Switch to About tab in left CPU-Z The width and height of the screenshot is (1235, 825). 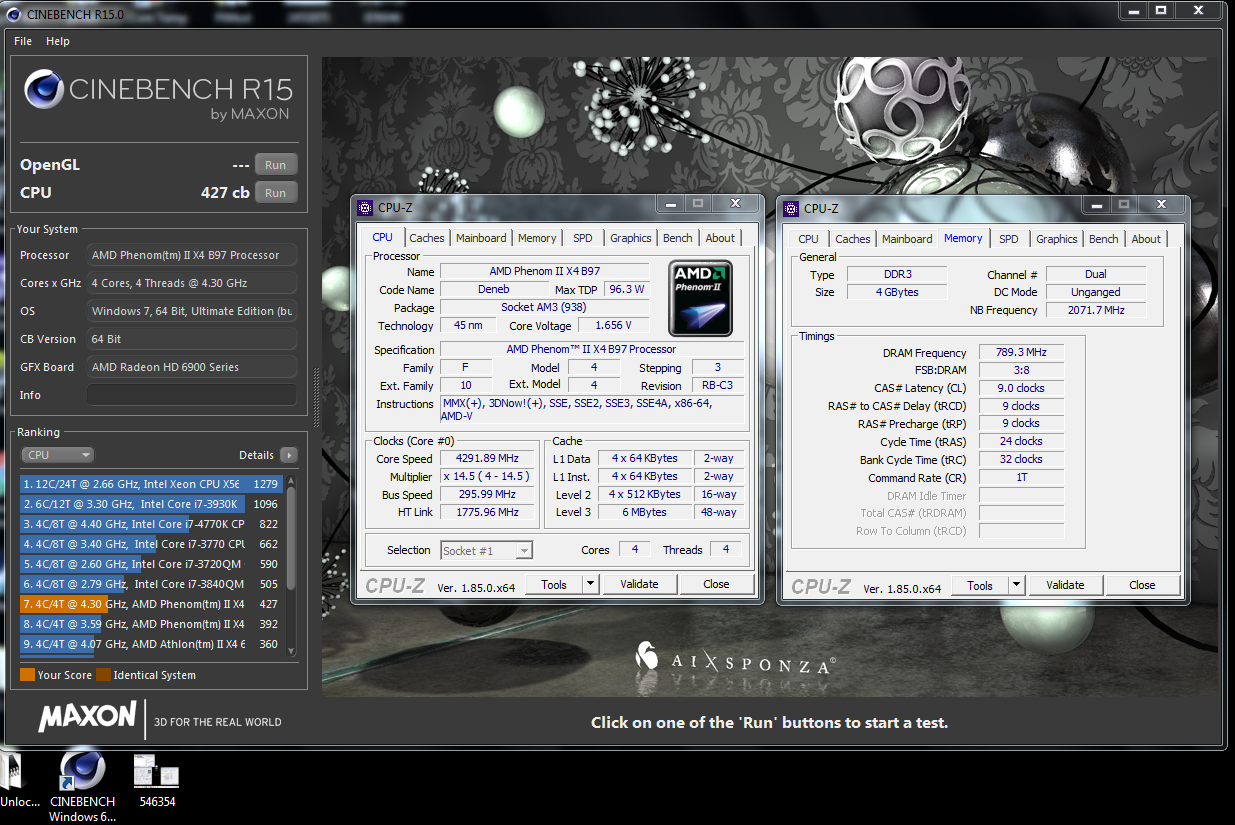coord(720,238)
